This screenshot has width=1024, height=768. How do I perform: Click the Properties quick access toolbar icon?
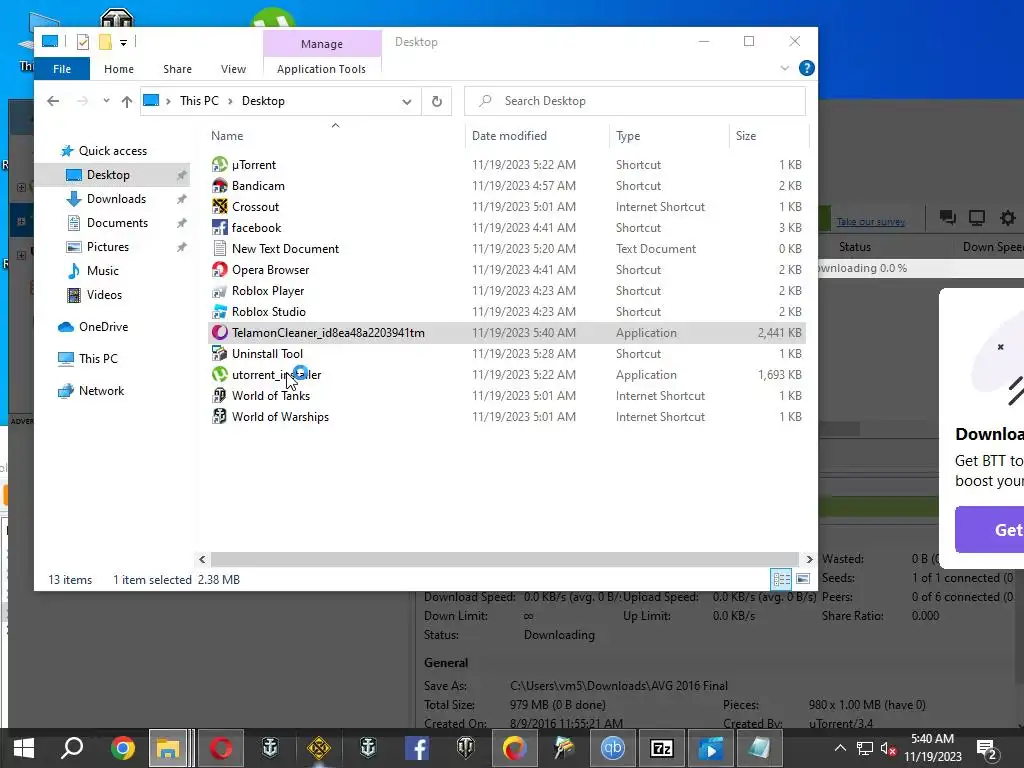[x=83, y=42]
